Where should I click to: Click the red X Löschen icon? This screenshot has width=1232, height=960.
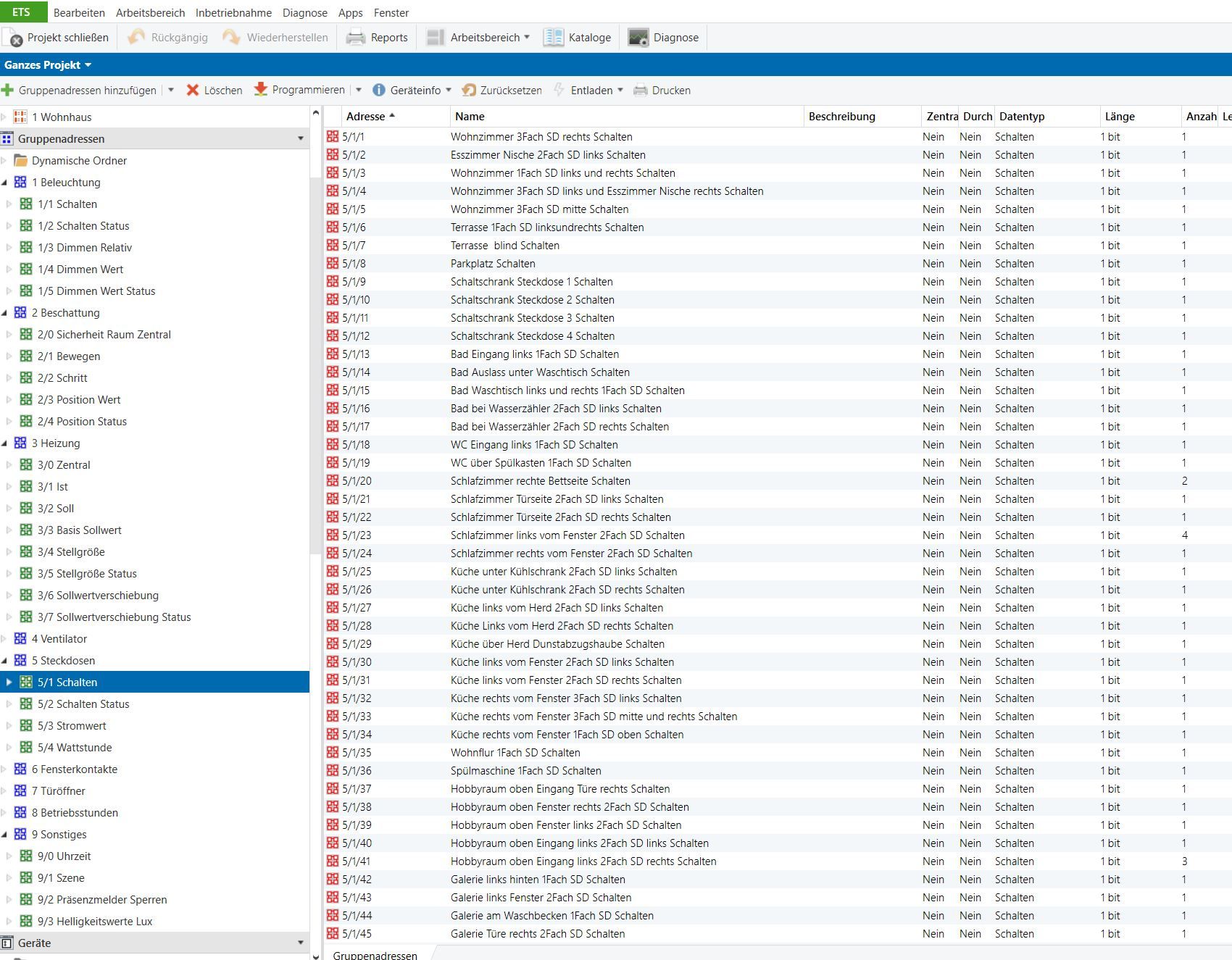[x=193, y=90]
